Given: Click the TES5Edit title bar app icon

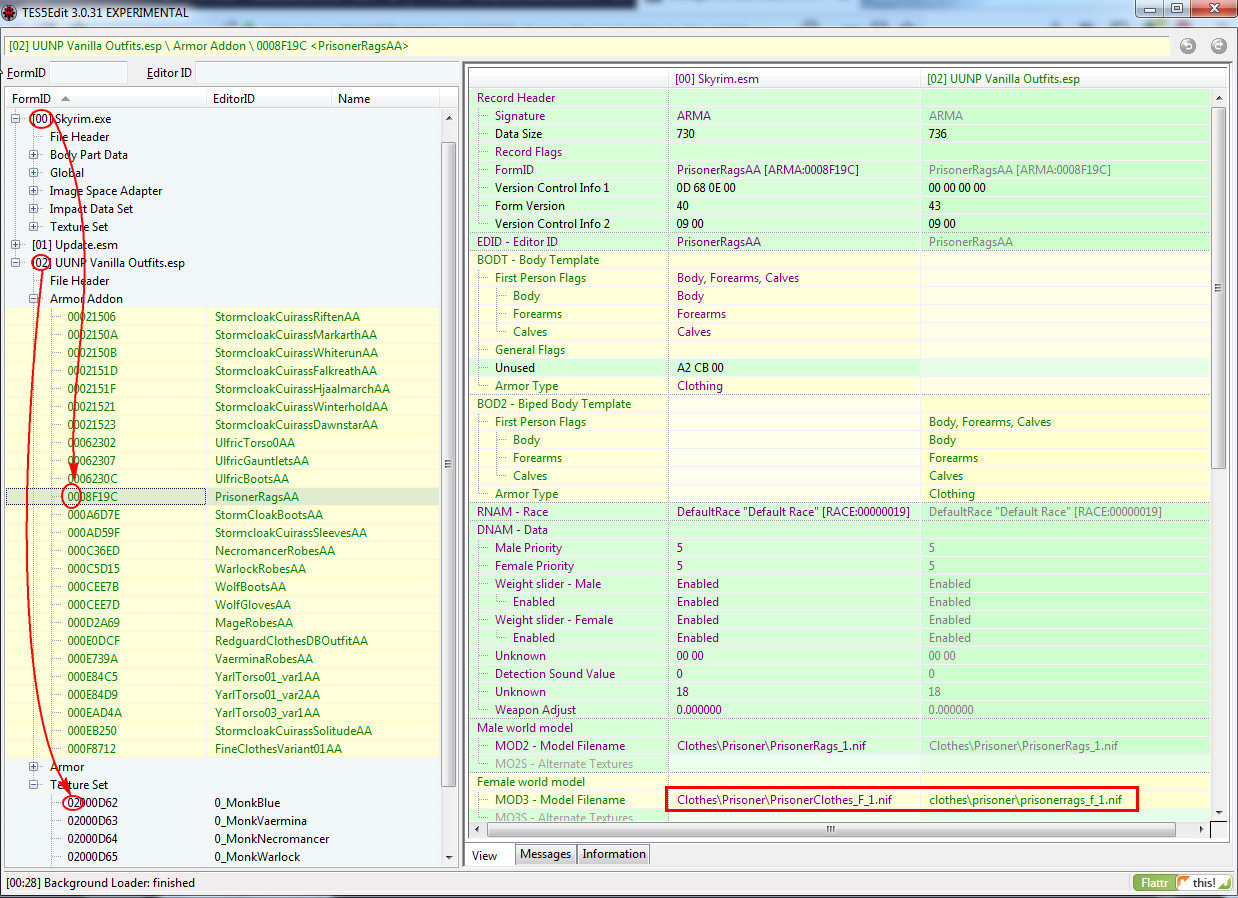Looking at the screenshot, I should pyautogui.click(x=10, y=11).
